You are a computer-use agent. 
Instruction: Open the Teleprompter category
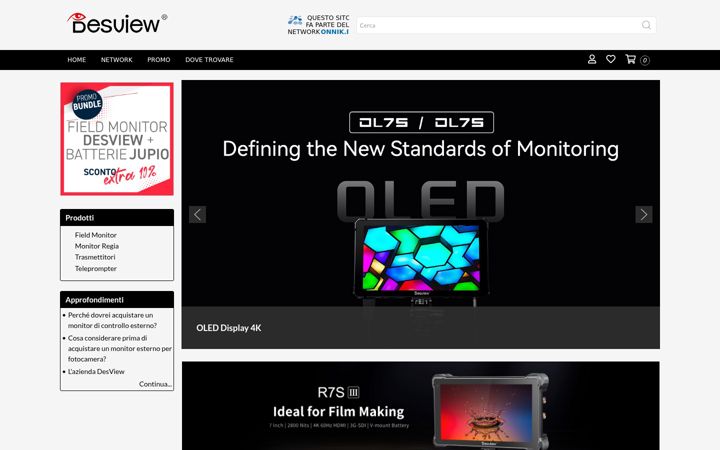pos(96,269)
